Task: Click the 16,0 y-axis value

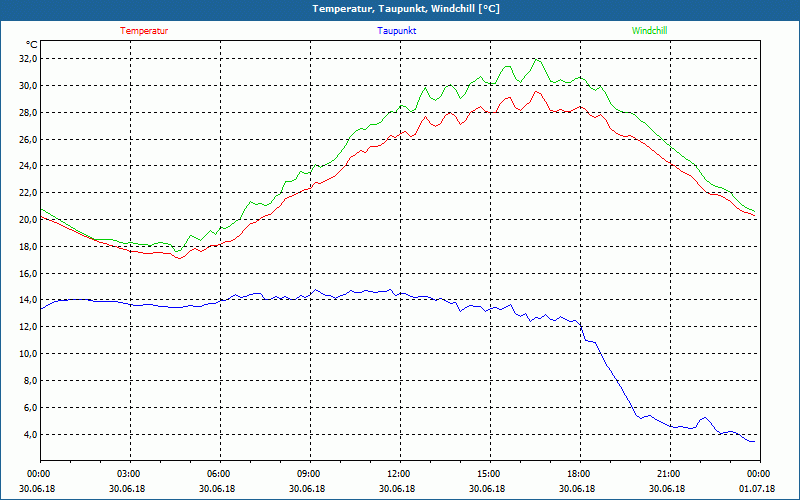Action: tap(28, 273)
